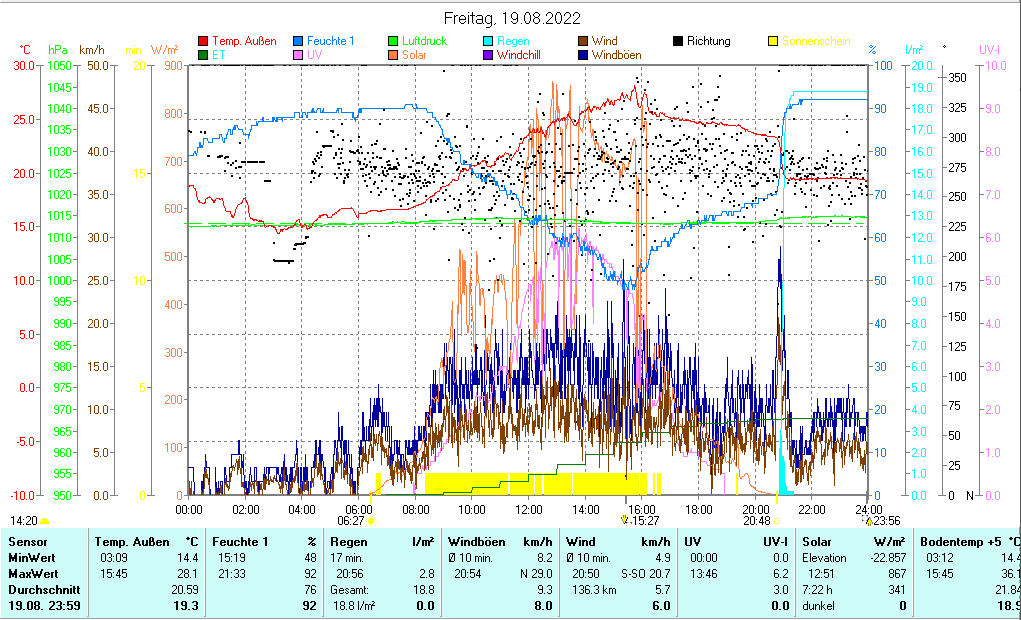Click the UV legend label
Image resolution: width=1021 pixels, height=620 pixels.
315,55
